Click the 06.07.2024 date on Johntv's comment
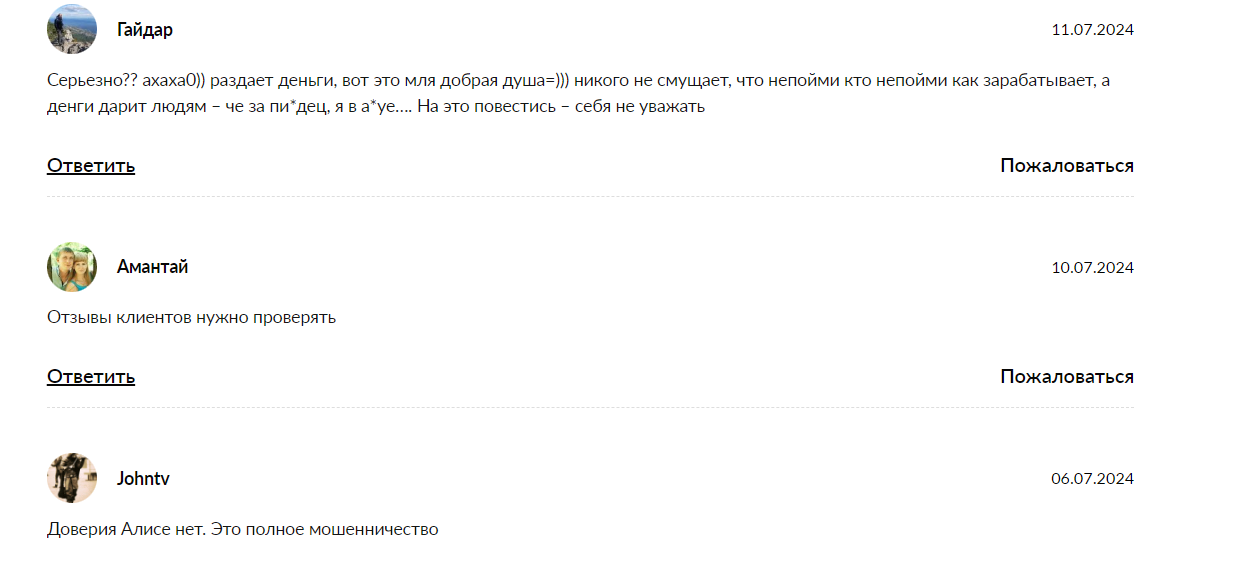 (x=1092, y=479)
